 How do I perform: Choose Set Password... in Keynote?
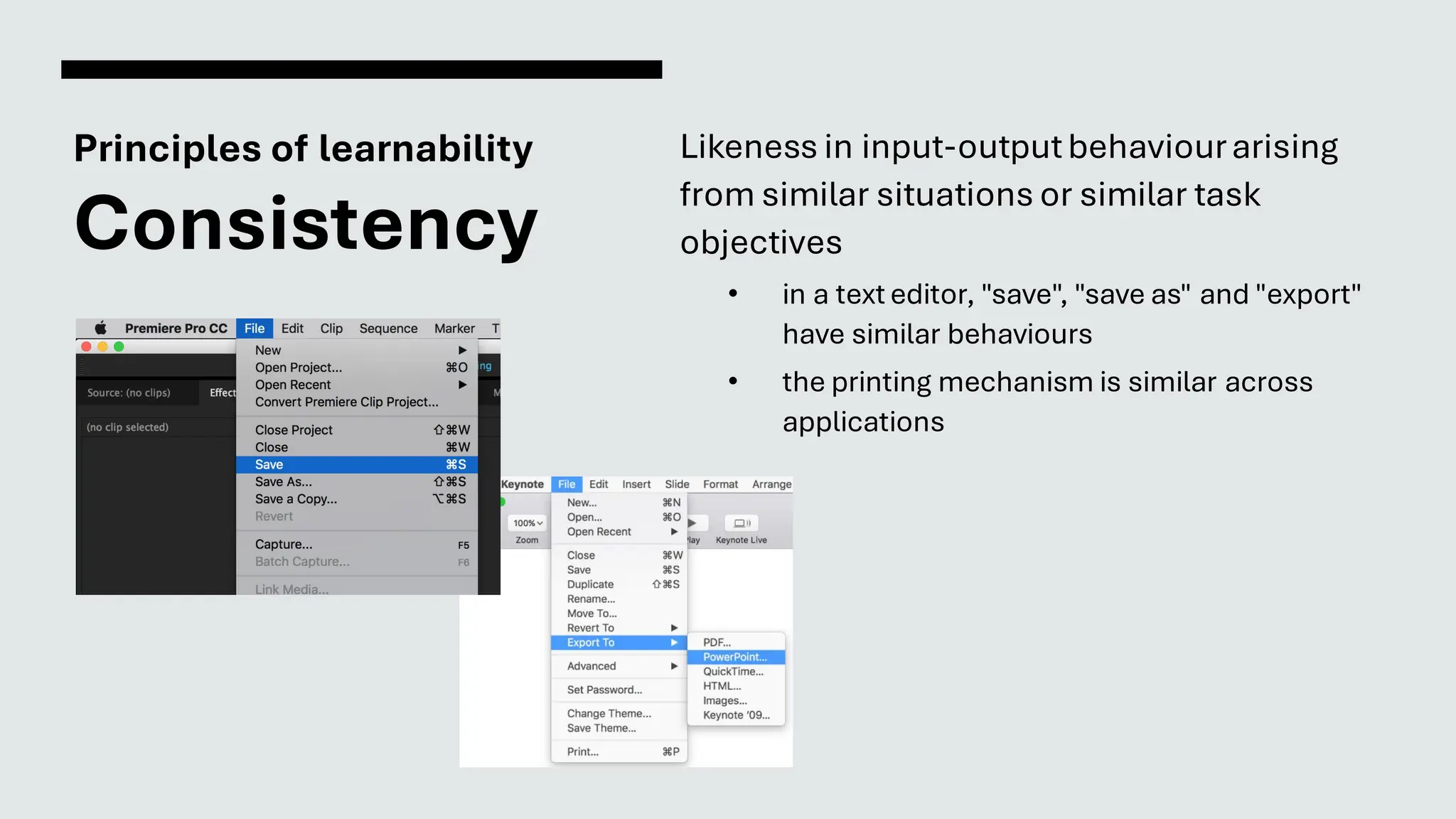[x=619, y=690]
